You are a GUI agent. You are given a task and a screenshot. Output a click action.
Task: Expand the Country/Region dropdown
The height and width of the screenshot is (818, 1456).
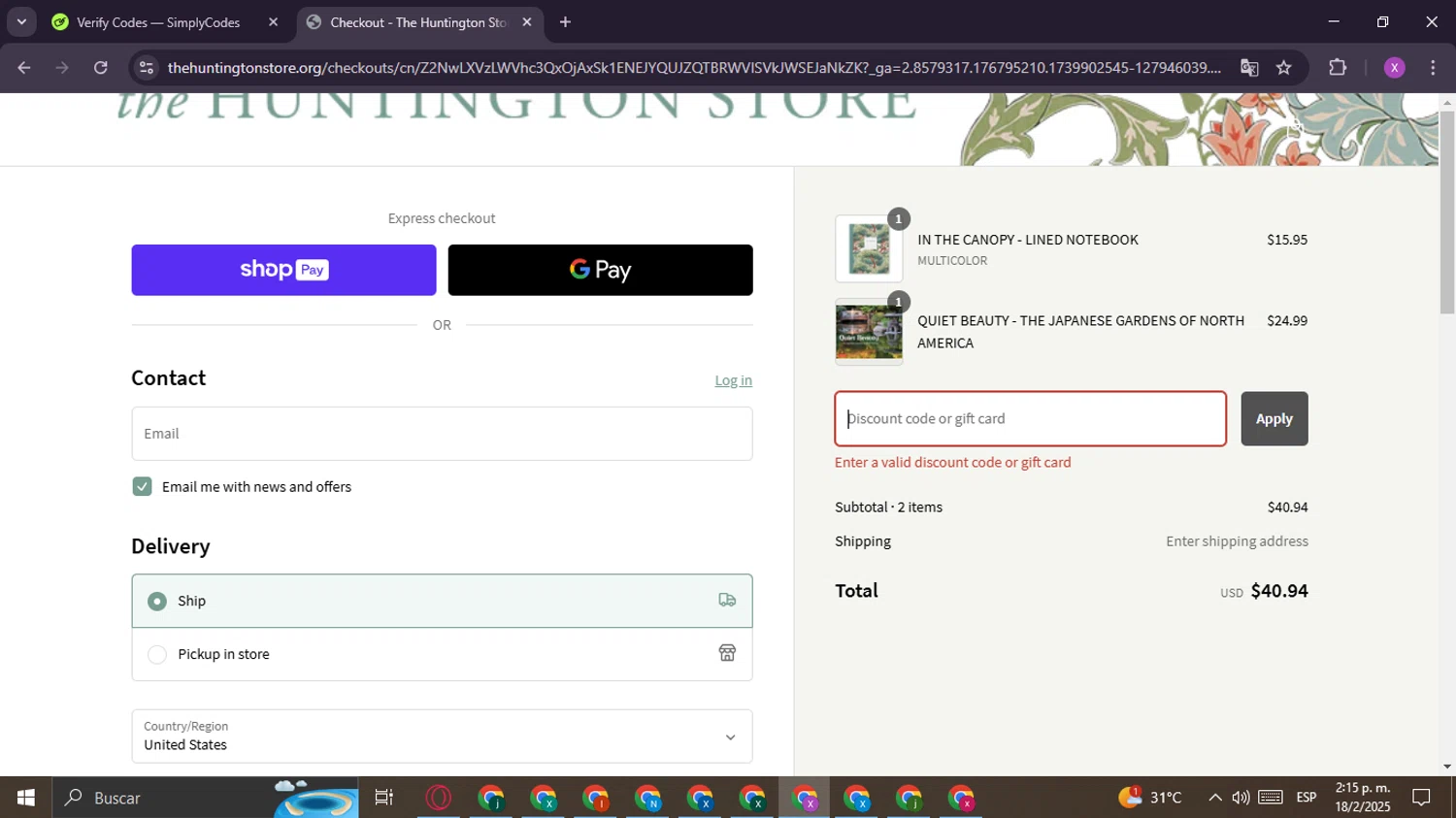(x=442, y=736)
